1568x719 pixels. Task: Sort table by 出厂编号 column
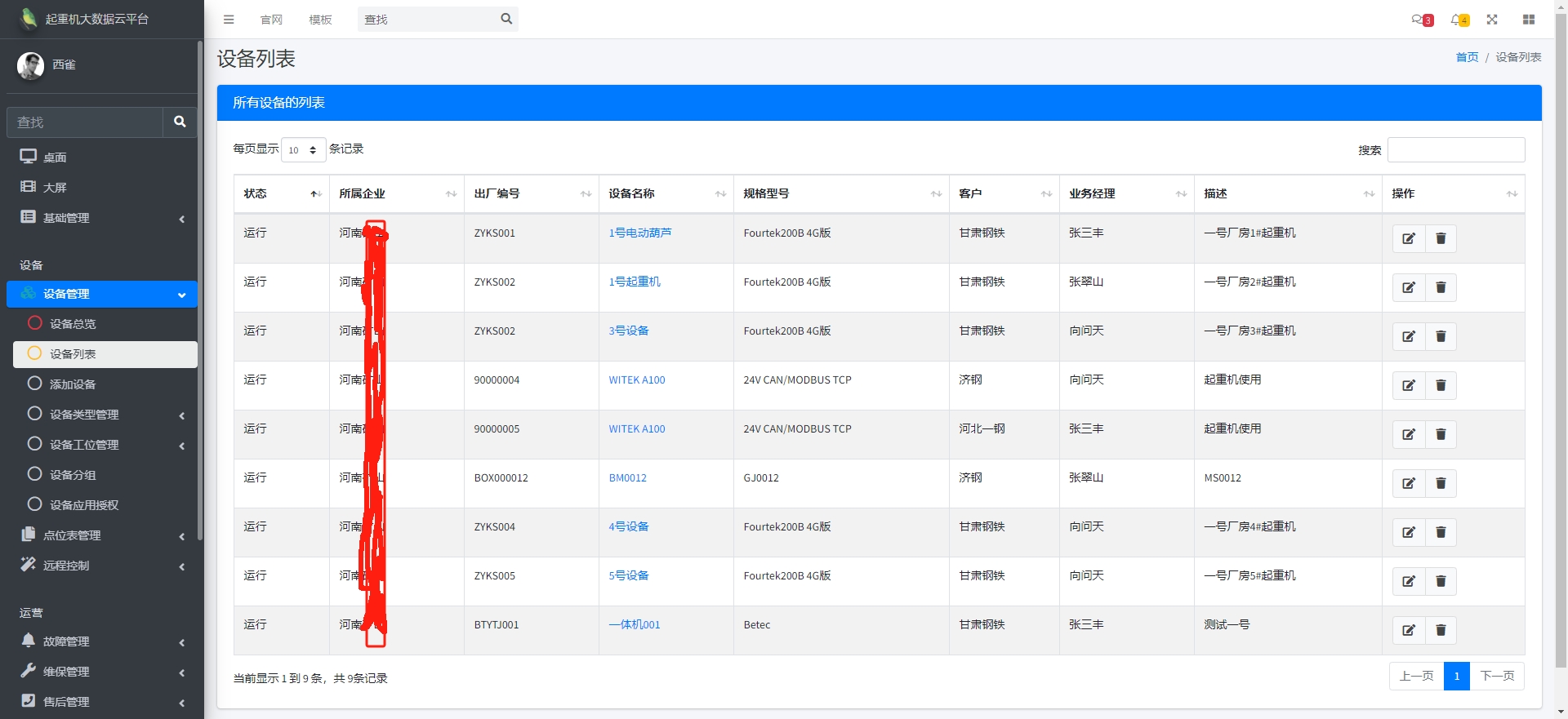532,194
